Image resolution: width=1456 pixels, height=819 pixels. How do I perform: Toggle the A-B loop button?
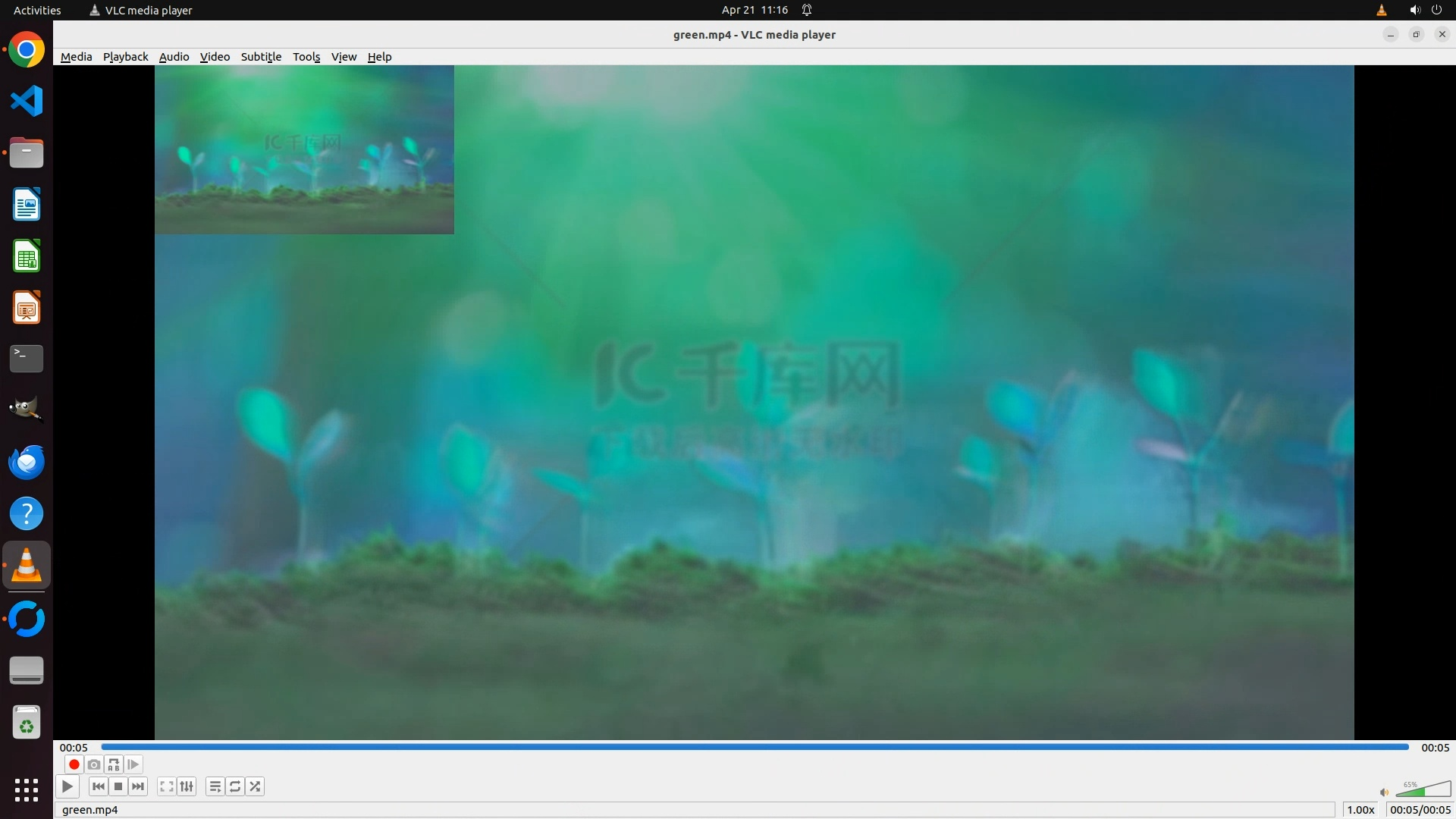tap(114, 764)
